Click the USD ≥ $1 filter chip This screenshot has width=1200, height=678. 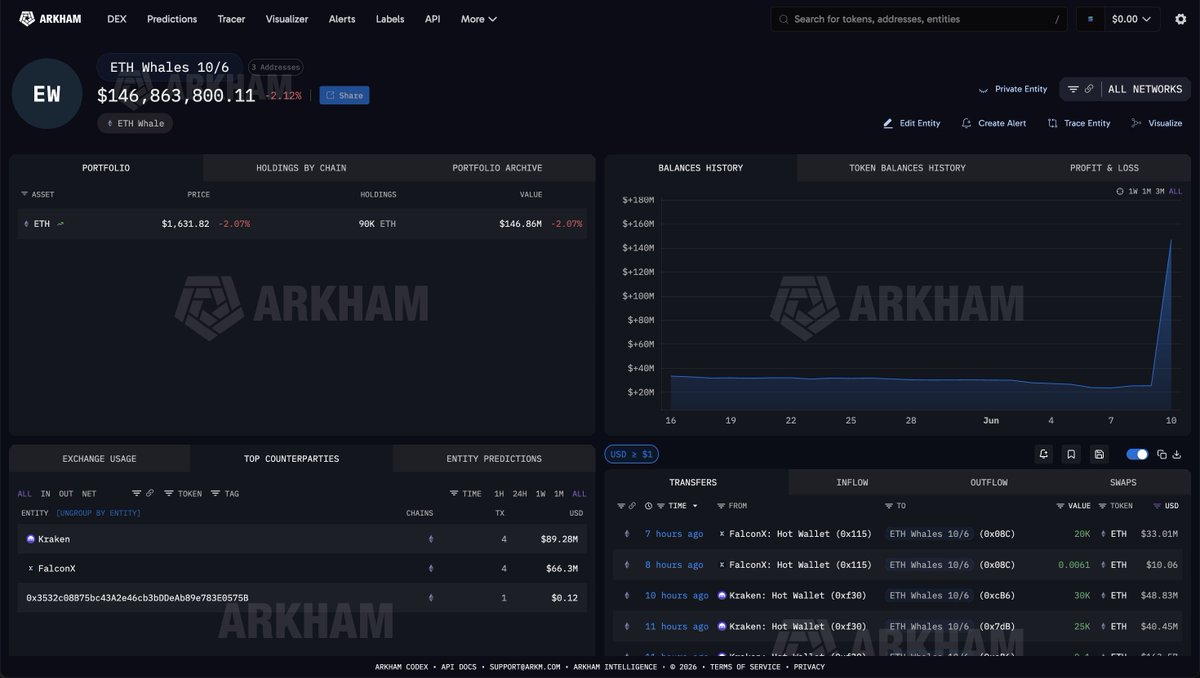(x=631, y=454)
